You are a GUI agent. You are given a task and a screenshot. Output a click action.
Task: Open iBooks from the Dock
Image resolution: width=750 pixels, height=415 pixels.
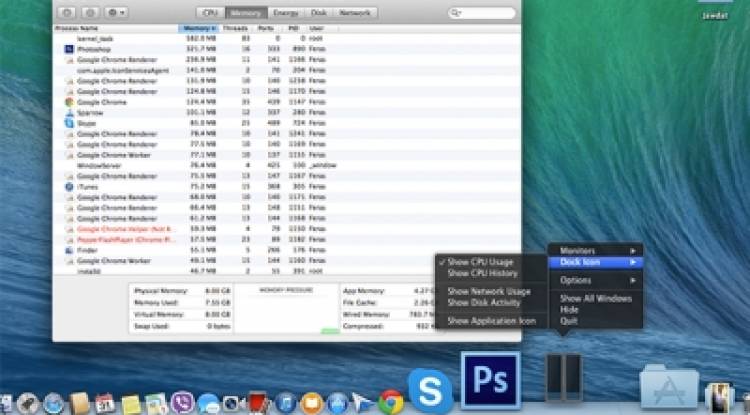tap(312, 403)
